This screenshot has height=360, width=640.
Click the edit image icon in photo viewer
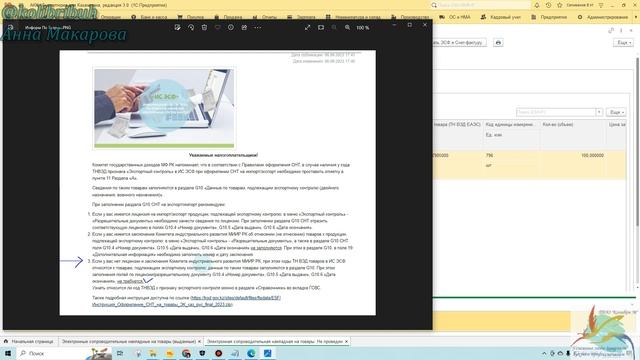tap(177, 27)
